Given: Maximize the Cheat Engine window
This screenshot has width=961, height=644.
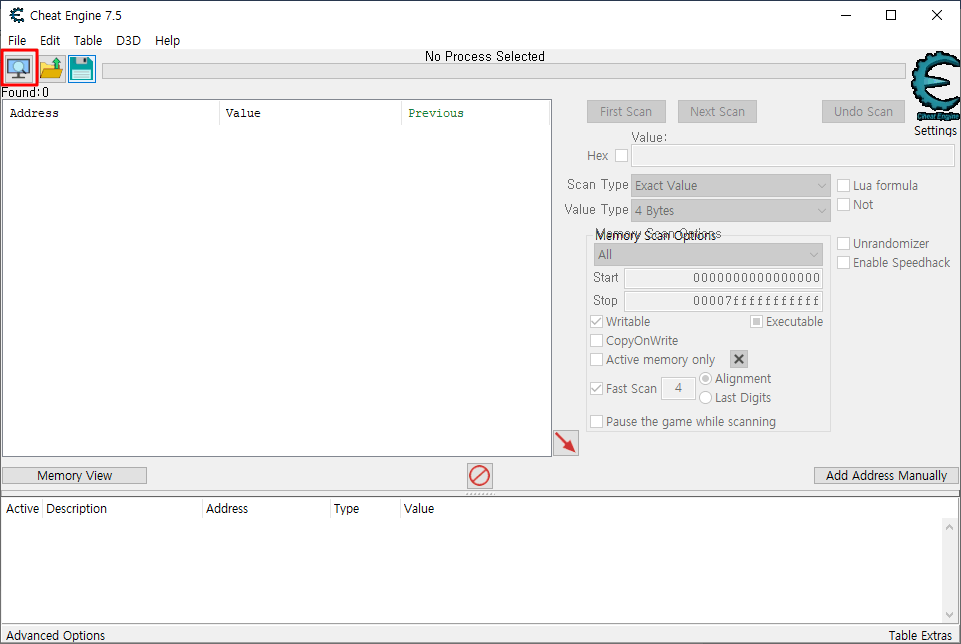Looking at the screenshot, I should point(891,15).
